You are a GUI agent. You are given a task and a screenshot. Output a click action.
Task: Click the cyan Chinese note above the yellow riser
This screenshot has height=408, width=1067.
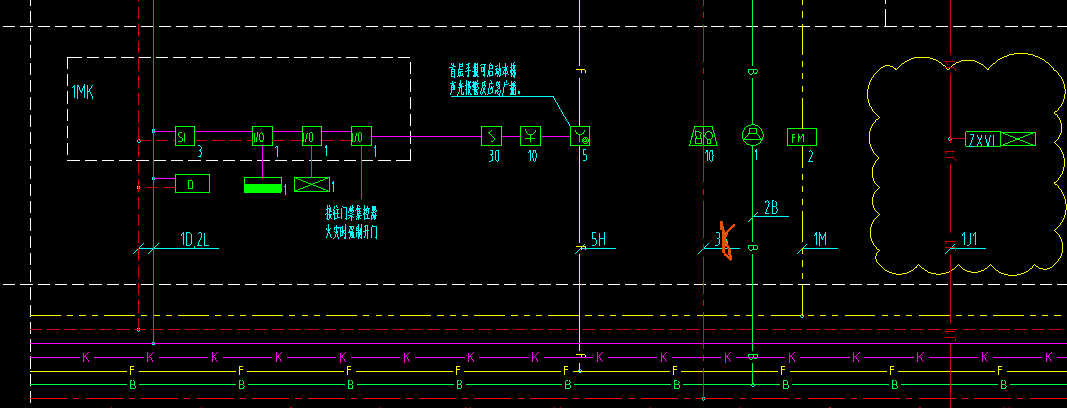(485, 79)
